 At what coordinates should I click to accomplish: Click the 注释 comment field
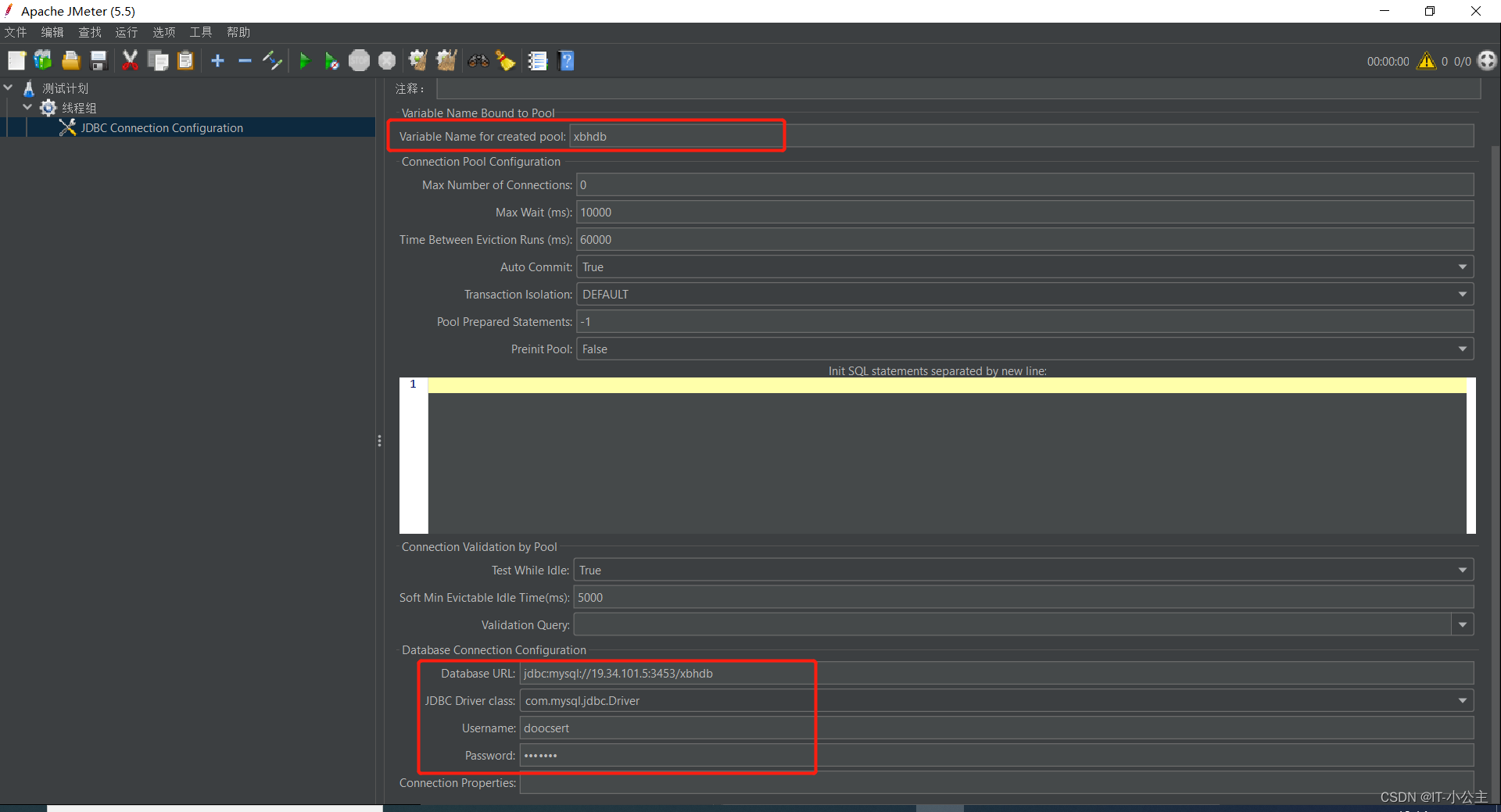pos(958,88)
